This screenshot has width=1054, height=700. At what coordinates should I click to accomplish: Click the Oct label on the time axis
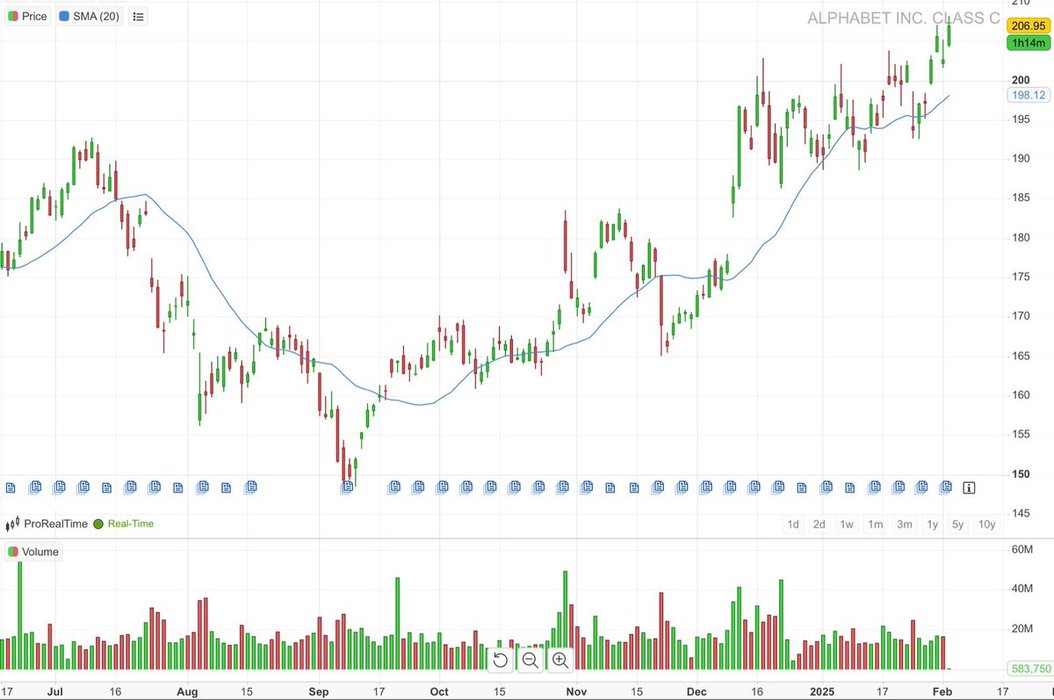click(x=439, y=691)
